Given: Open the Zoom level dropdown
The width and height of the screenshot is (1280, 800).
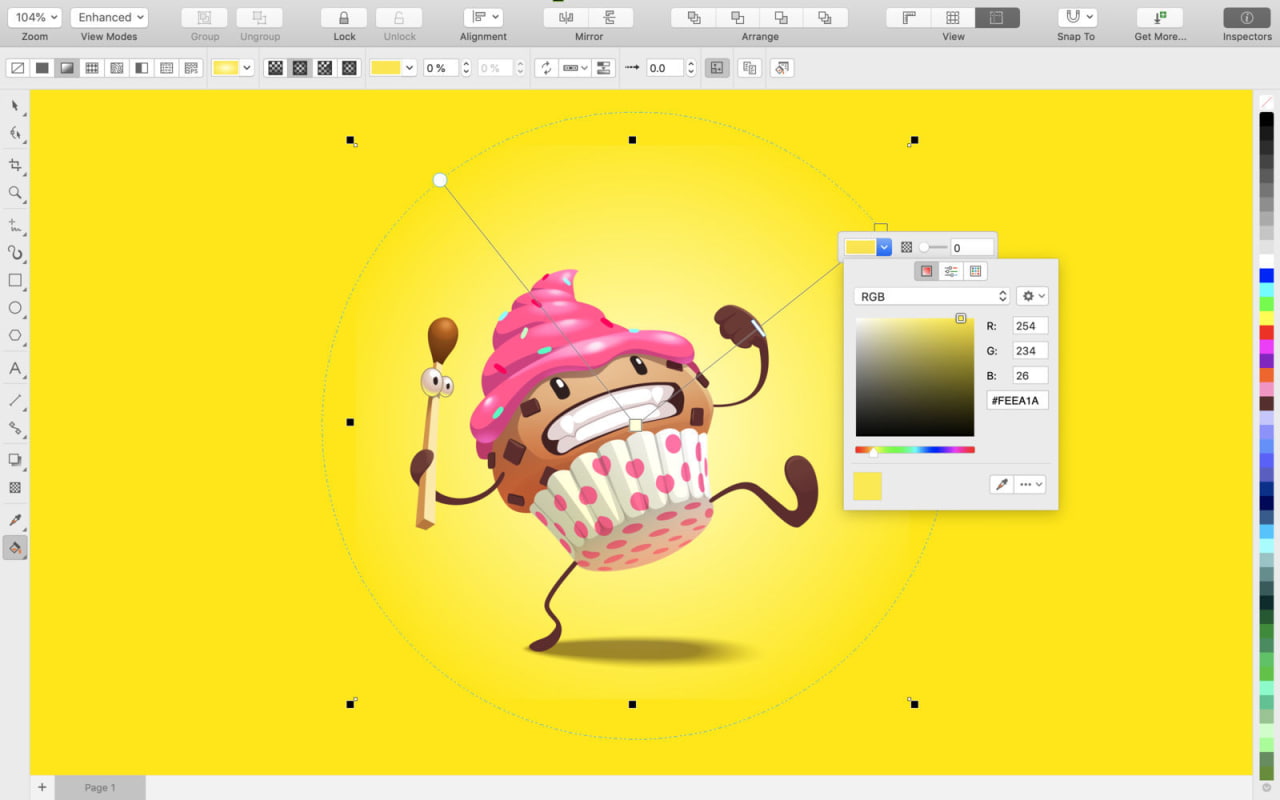Looking at the screenshot, I should click(x=34, y=18).
